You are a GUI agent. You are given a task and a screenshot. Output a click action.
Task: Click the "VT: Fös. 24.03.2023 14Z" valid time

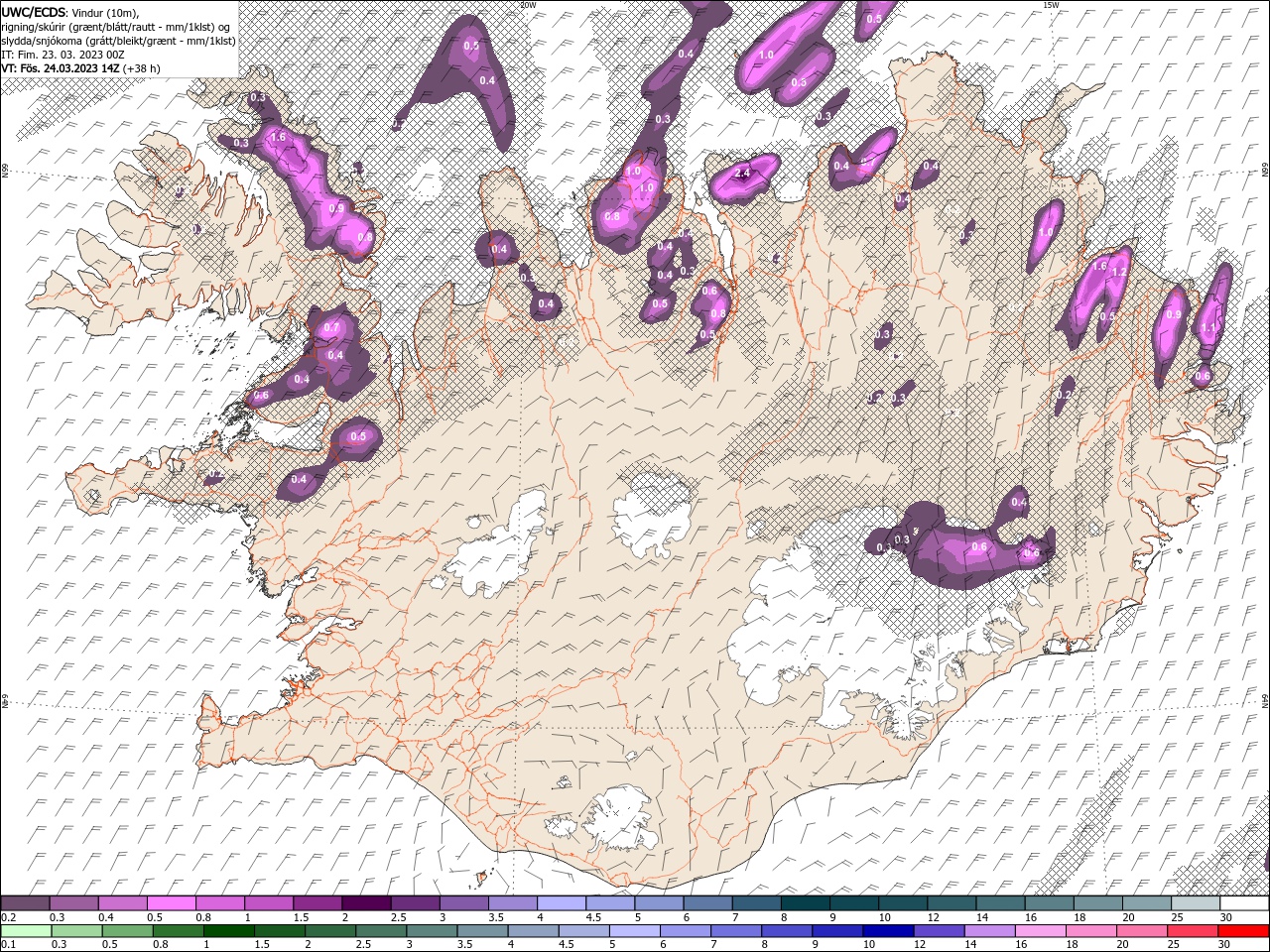[x=62, y=68]
